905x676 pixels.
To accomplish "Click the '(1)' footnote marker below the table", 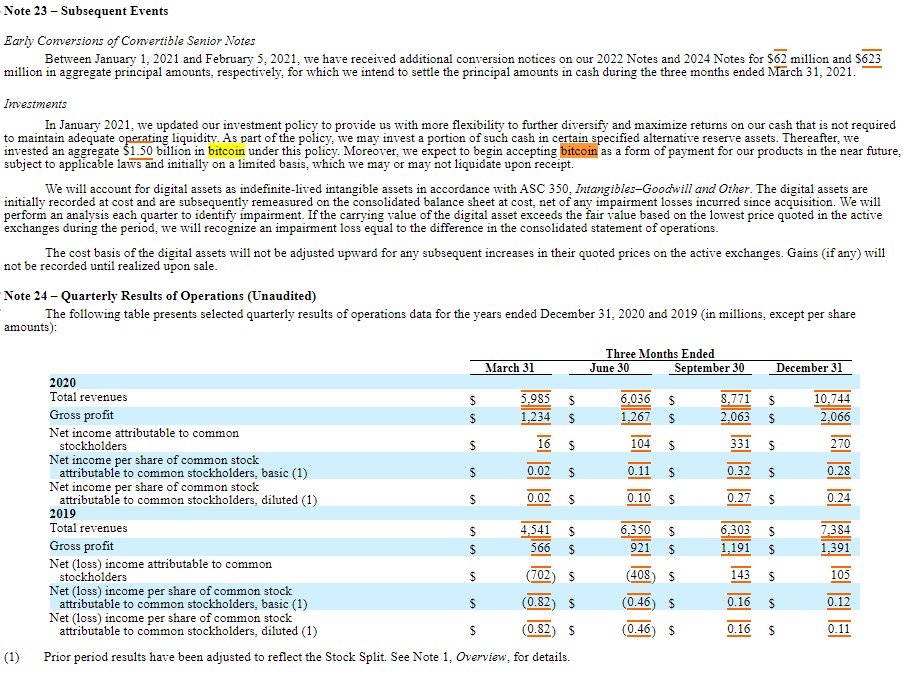I will click(x=12, y=657).
